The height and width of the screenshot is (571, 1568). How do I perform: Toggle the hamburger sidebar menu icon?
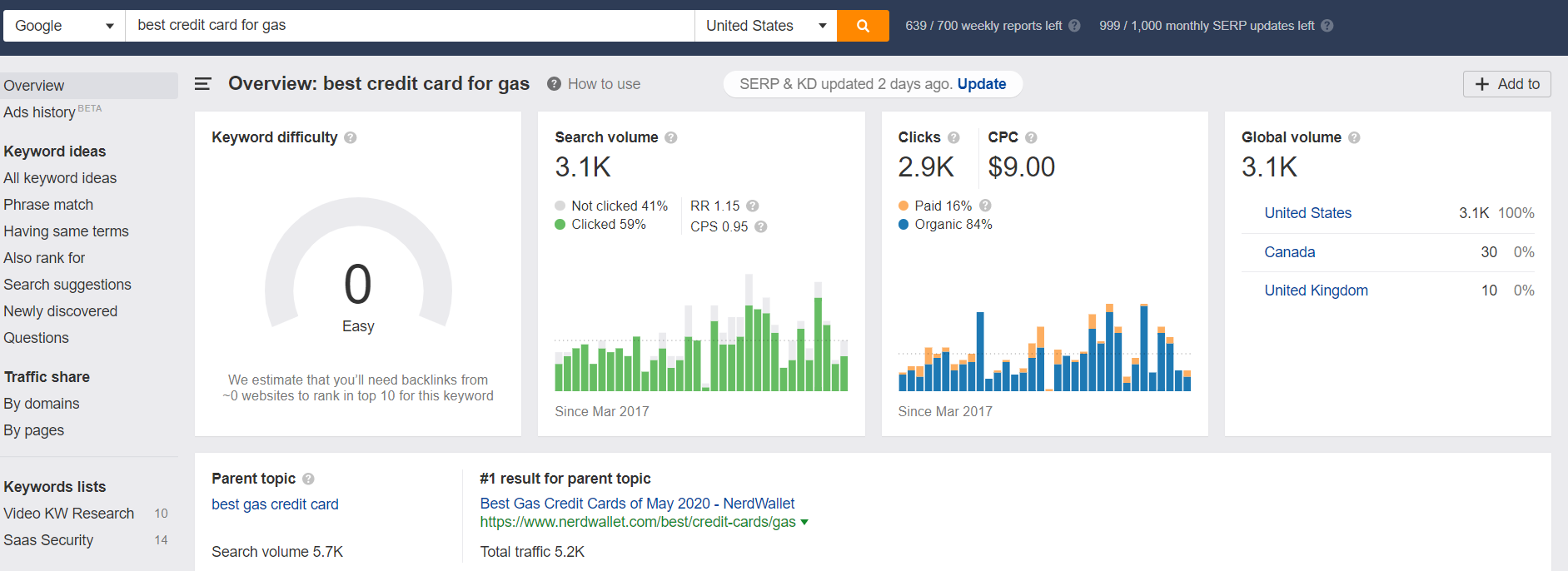[x=202, y=84]
